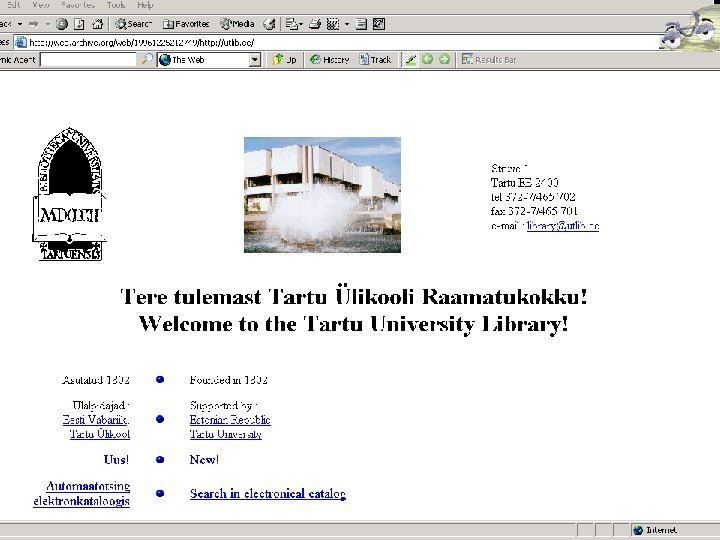
Task: Stop loading the page
Action: [62, 24]
